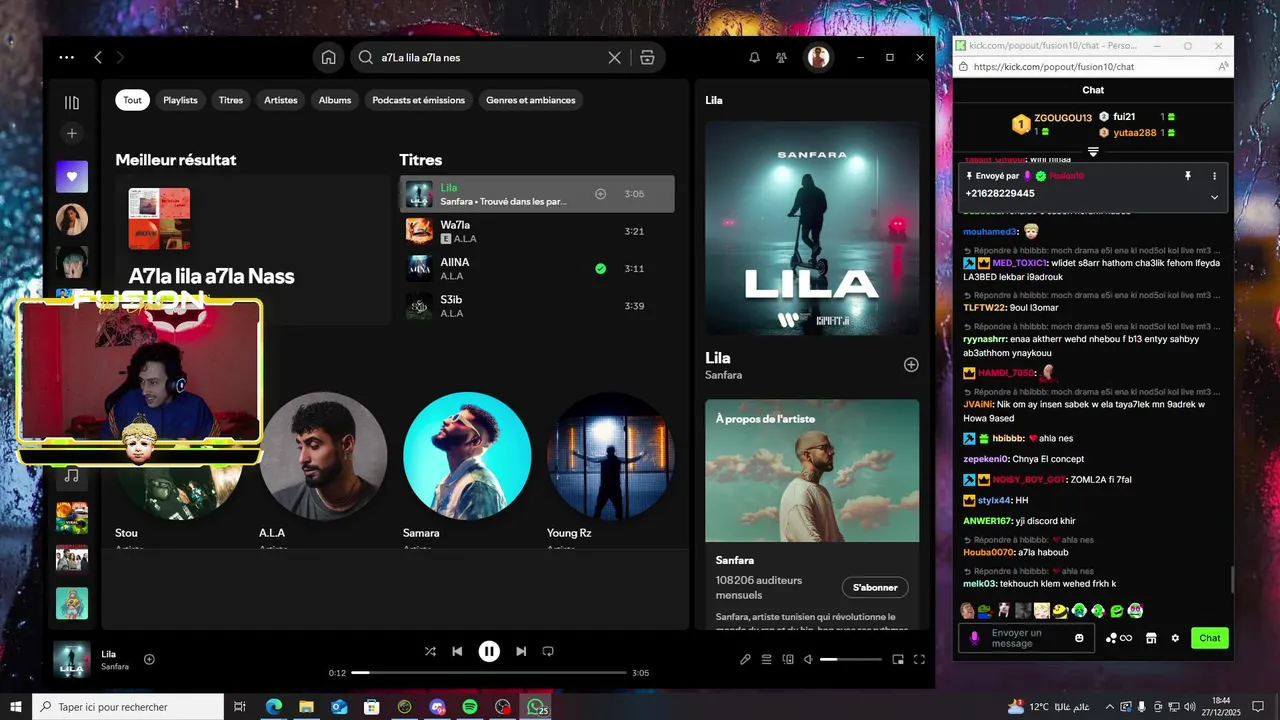Go to Spotify Home
The width and height of the screenshot is (1280, 720).
tap(328, 58)
